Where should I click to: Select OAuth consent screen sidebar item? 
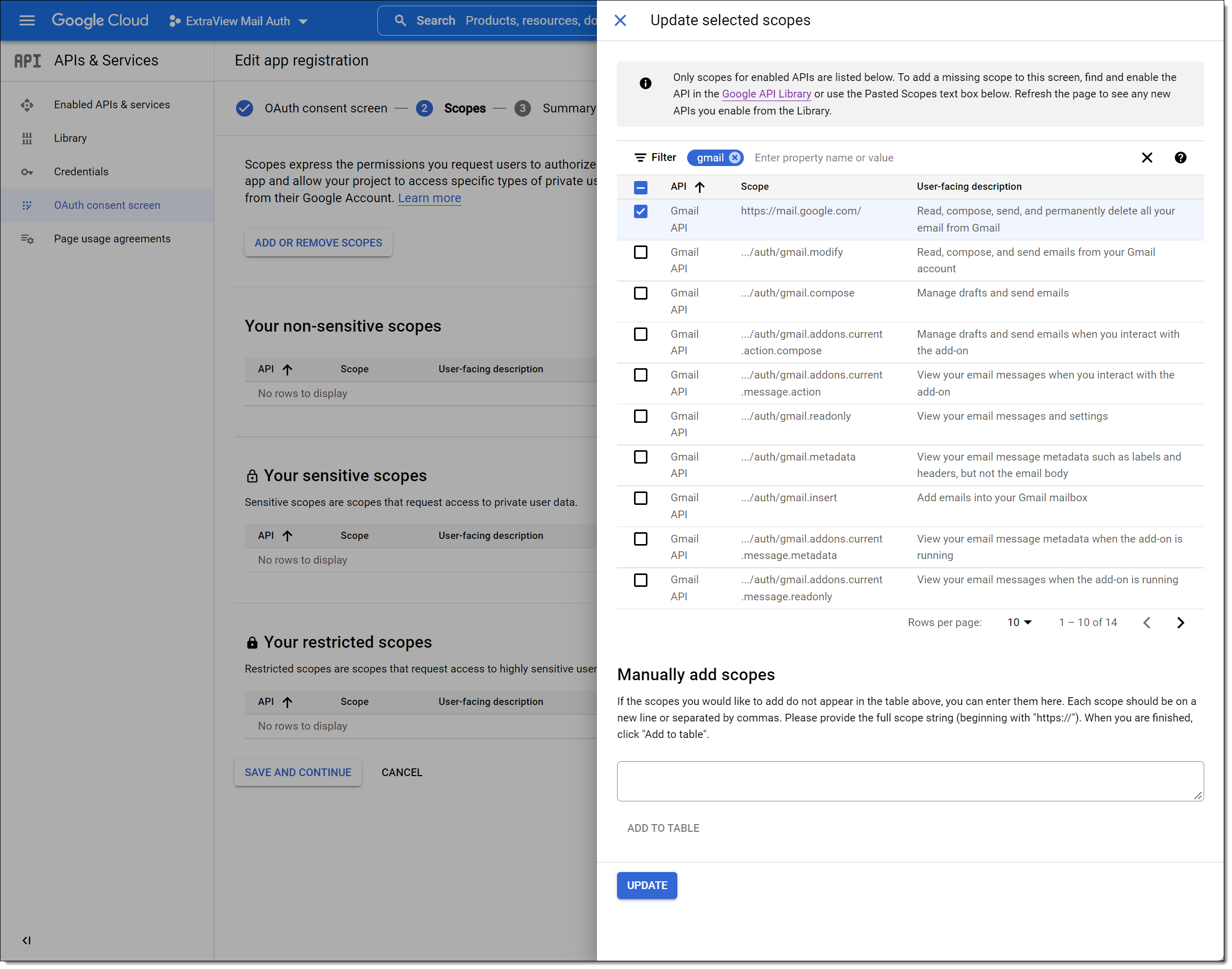pos(107,205)
